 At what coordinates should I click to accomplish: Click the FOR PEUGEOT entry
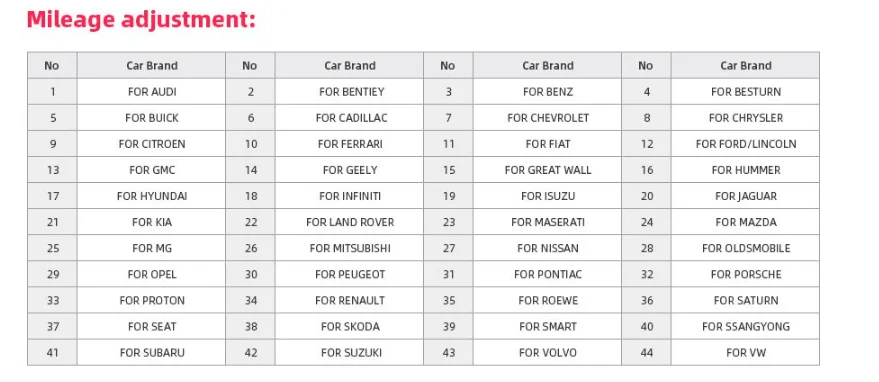[x=349, y=274]
